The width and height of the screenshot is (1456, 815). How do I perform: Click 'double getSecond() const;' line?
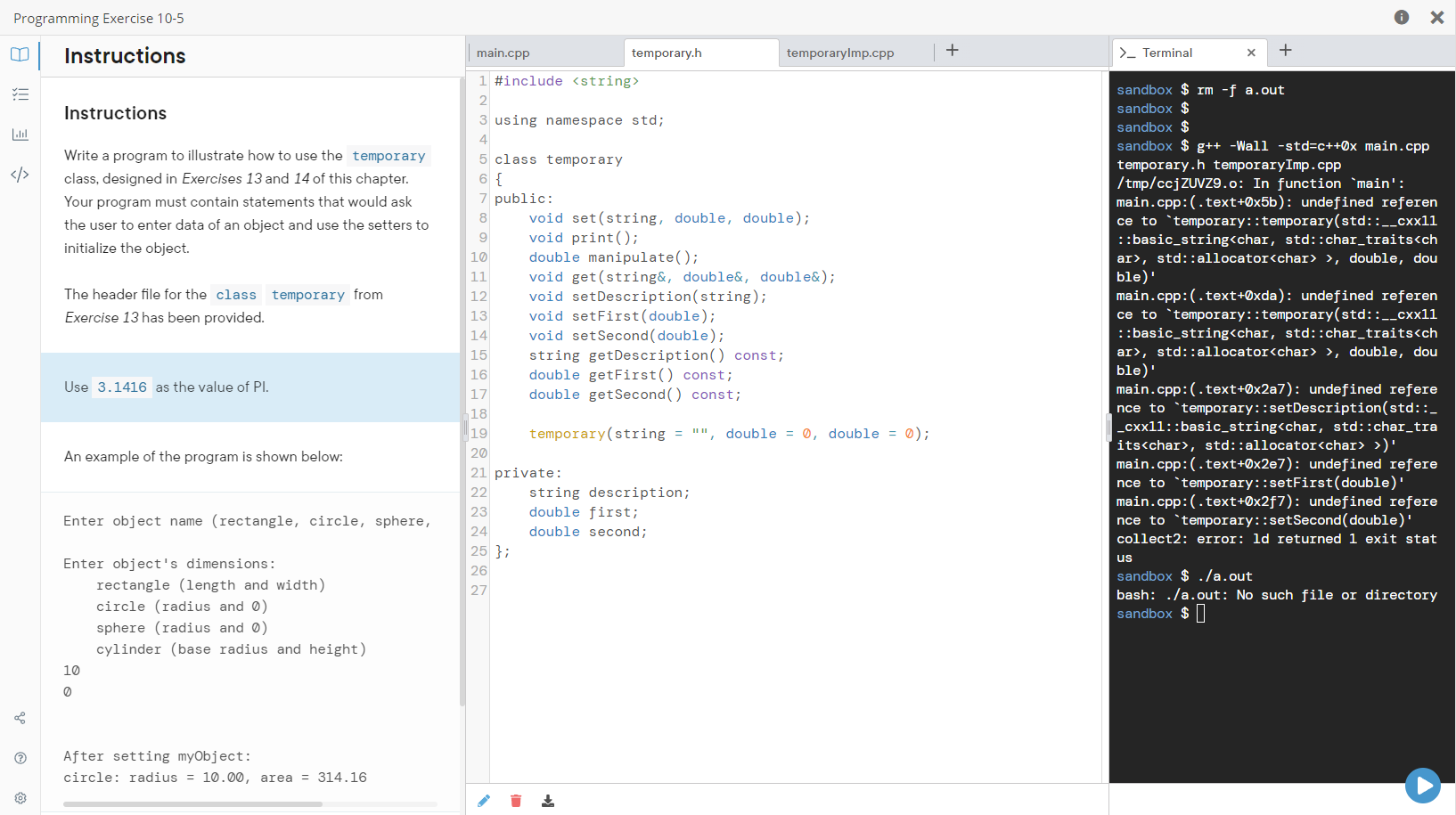coord(635,395)
